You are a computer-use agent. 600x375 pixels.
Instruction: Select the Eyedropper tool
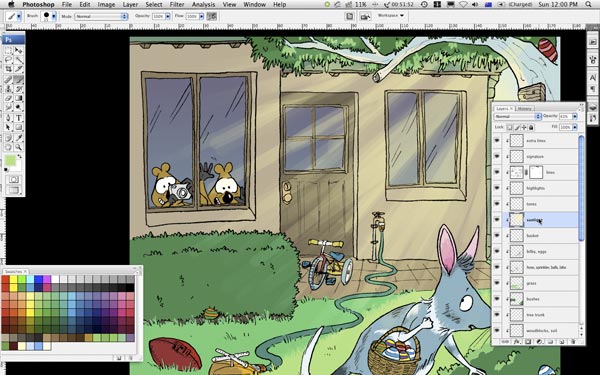click(x=18, y=138)
